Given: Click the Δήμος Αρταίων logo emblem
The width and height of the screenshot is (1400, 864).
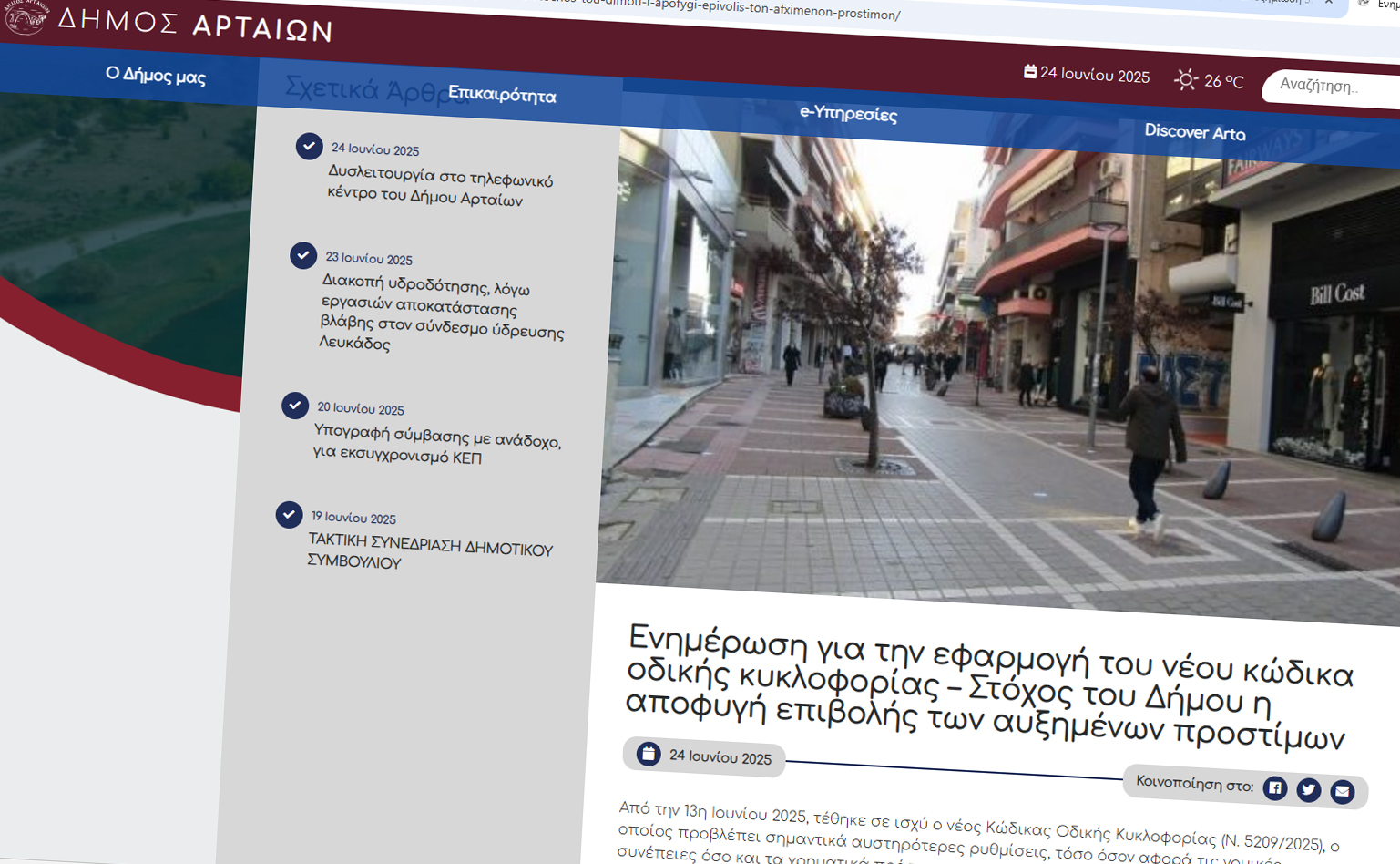Looking at the screenshot, I should pos(25,15).
